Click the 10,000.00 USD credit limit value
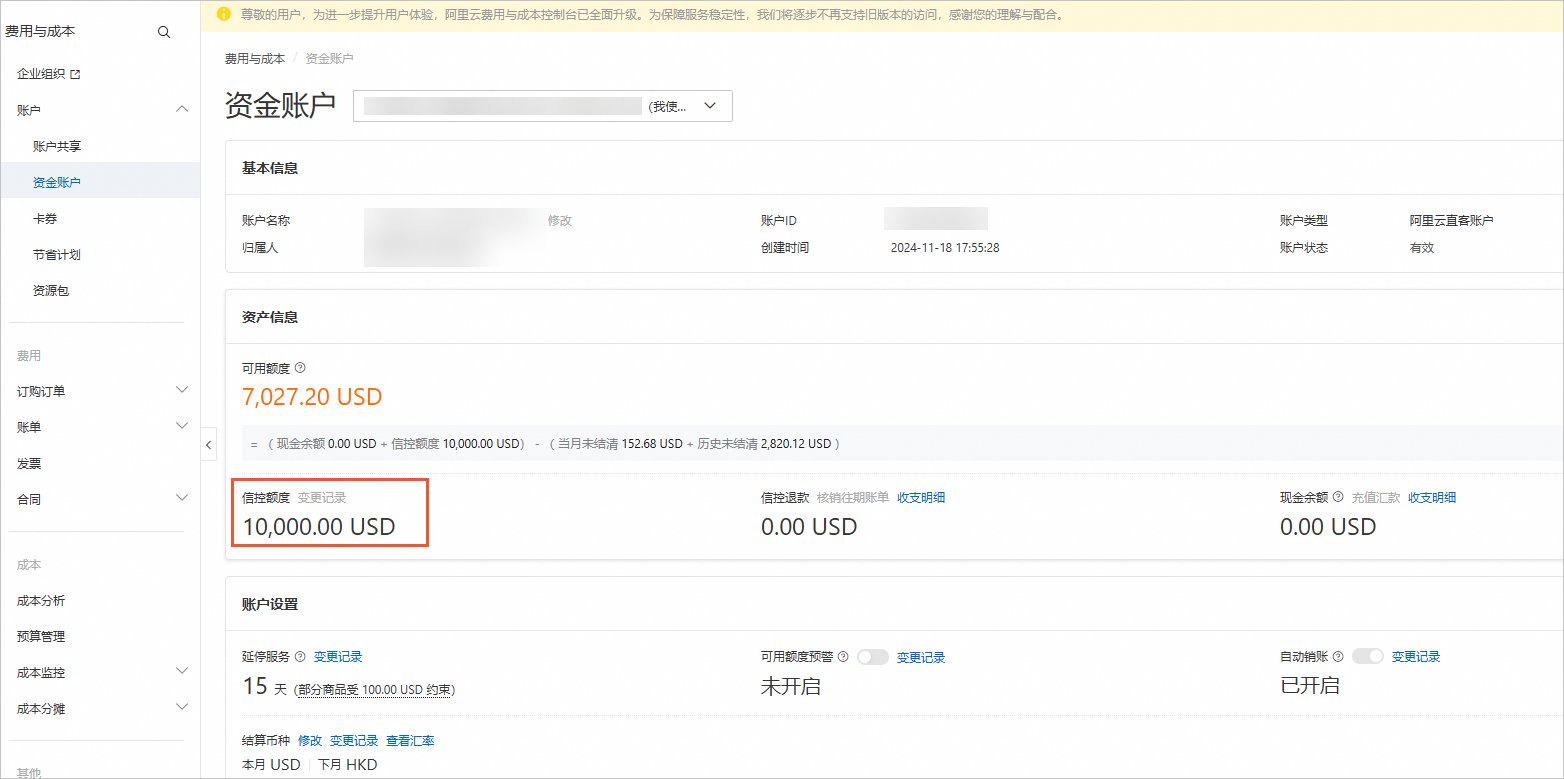 pos(319,526)
